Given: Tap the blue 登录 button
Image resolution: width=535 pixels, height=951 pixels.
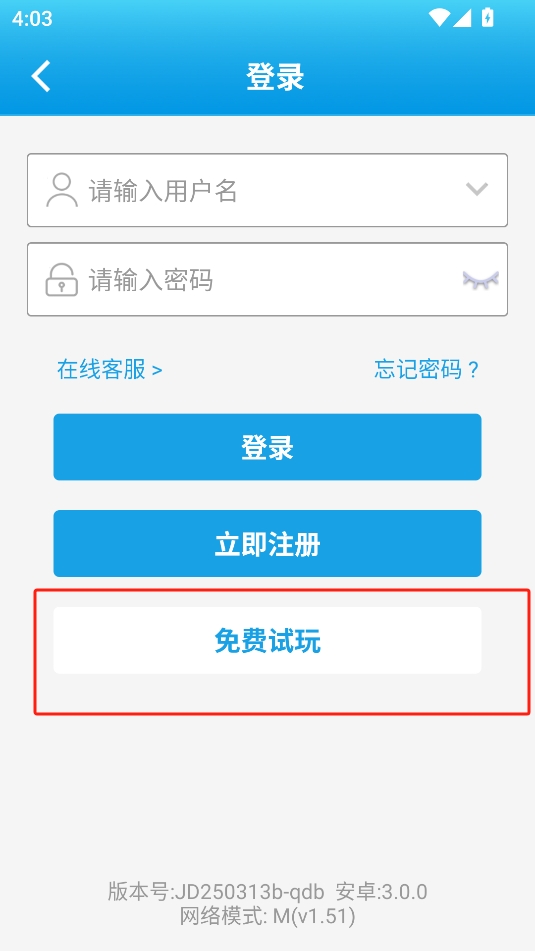Looking at the screenshot, I should (268, 447).
